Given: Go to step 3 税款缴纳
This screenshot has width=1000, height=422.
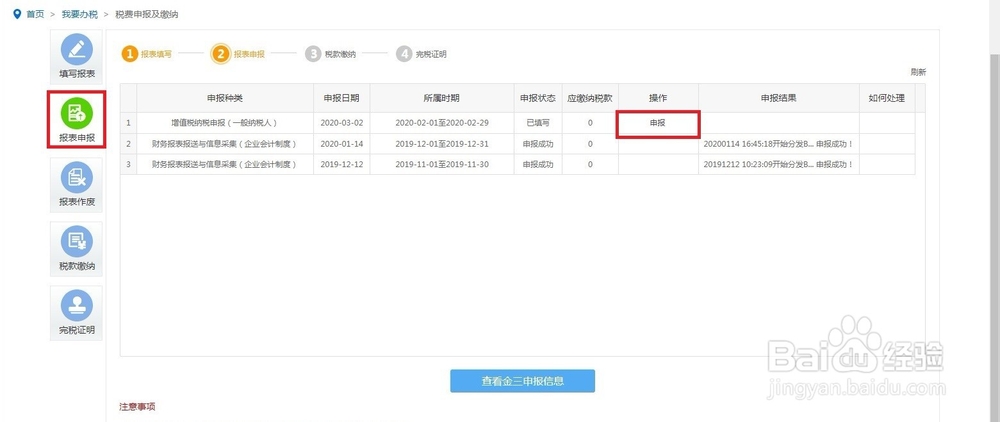Looking at the screenshot, I should coord(330,54).
